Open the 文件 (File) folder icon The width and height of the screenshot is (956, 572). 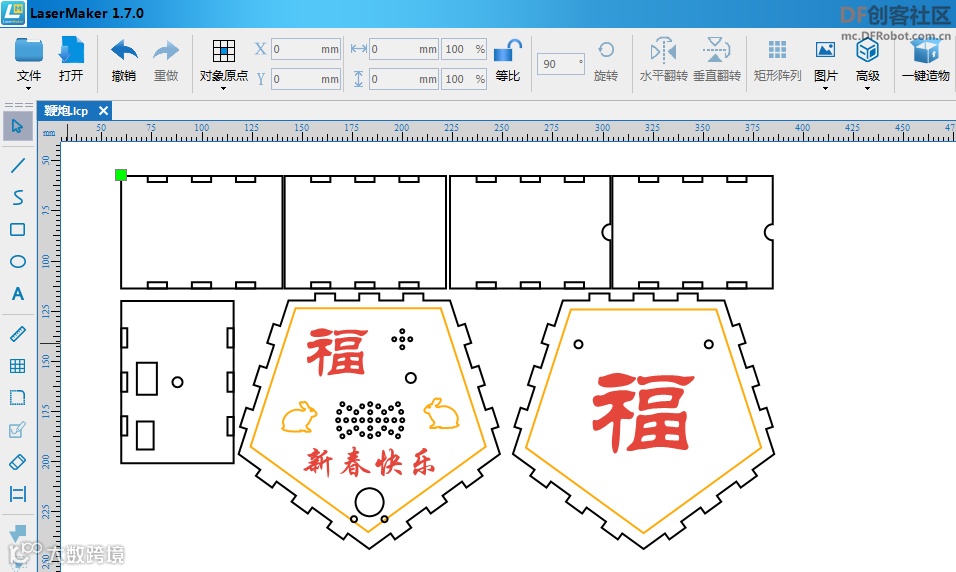click(x=29, y=50)
